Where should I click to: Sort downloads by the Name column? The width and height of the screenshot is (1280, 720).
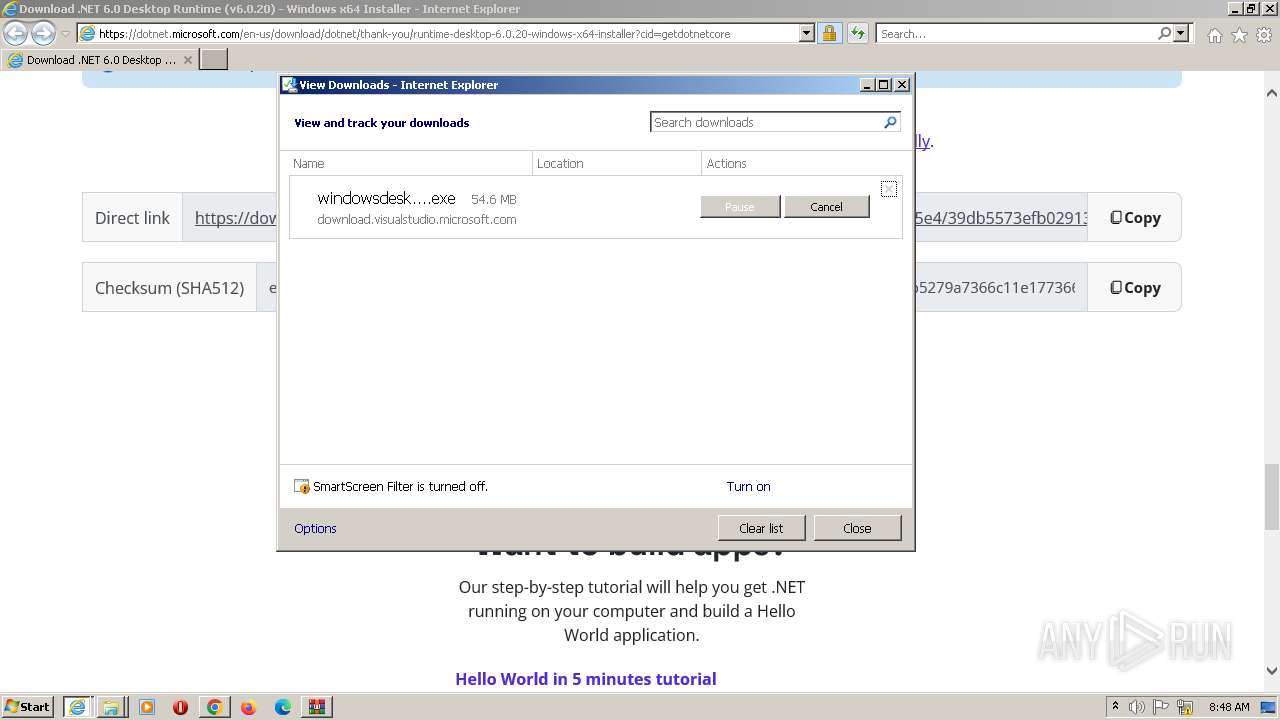pos(410,163)
